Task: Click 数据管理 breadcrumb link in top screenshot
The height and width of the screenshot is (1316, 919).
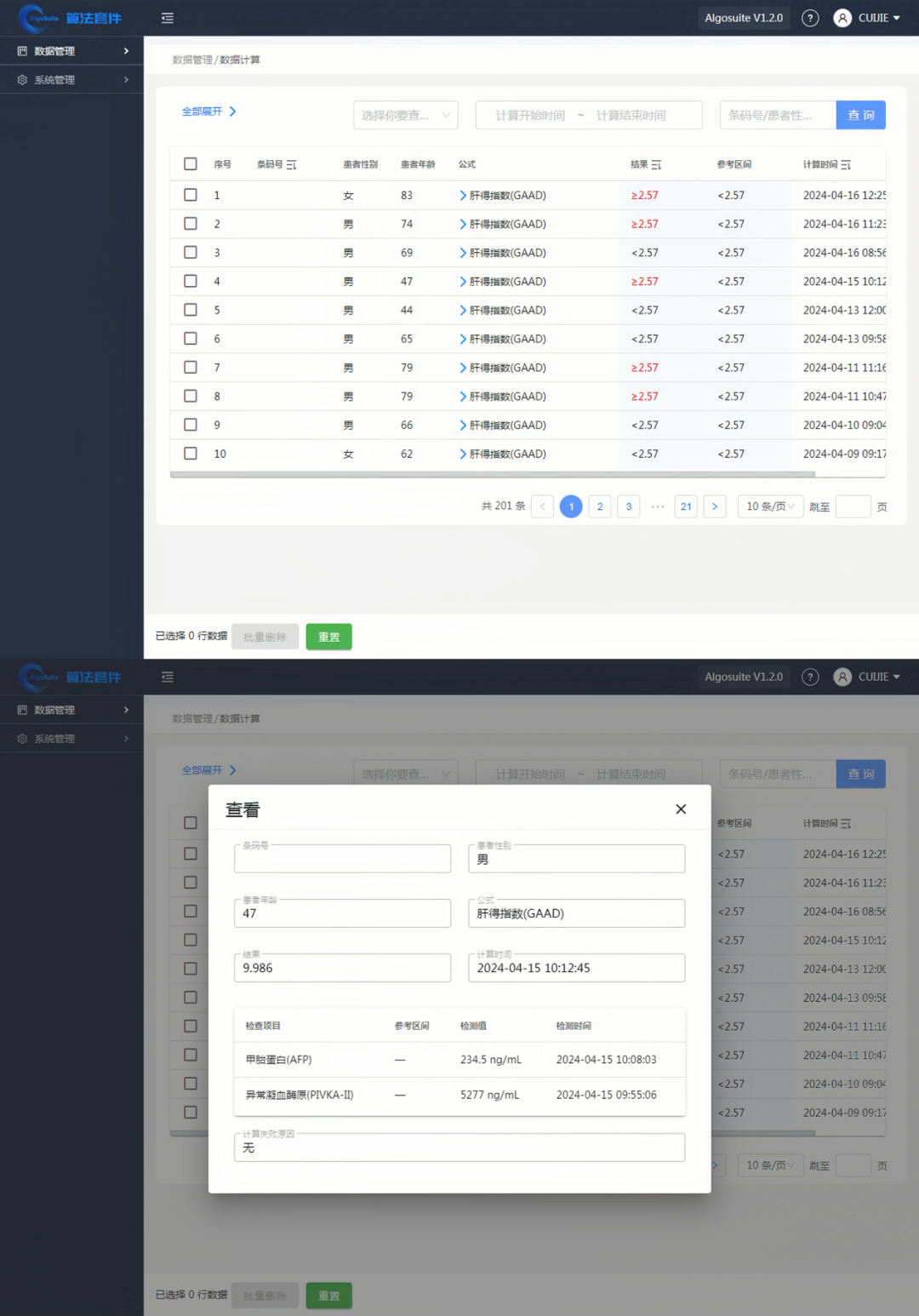Action: pos(192,60)
